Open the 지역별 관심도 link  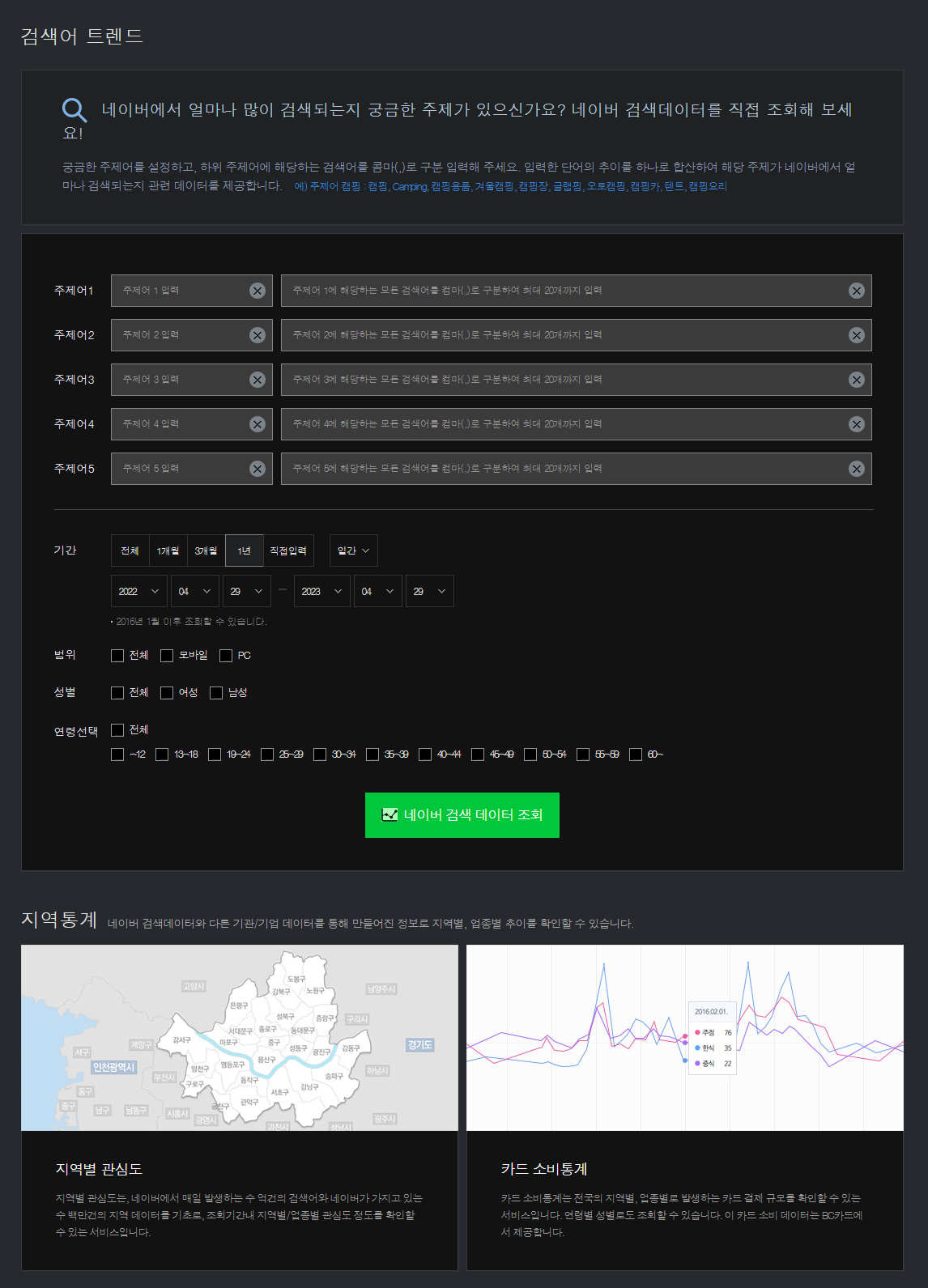pyautogui.click(x=99, y=1169)
